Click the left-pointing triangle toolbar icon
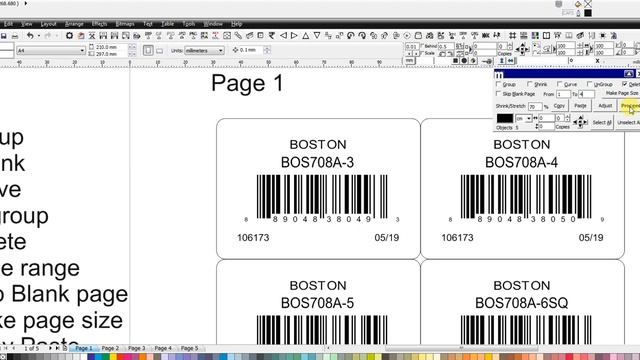Image resolution: width=640 pixels, height=360 pixels. (x=283, y=36)
